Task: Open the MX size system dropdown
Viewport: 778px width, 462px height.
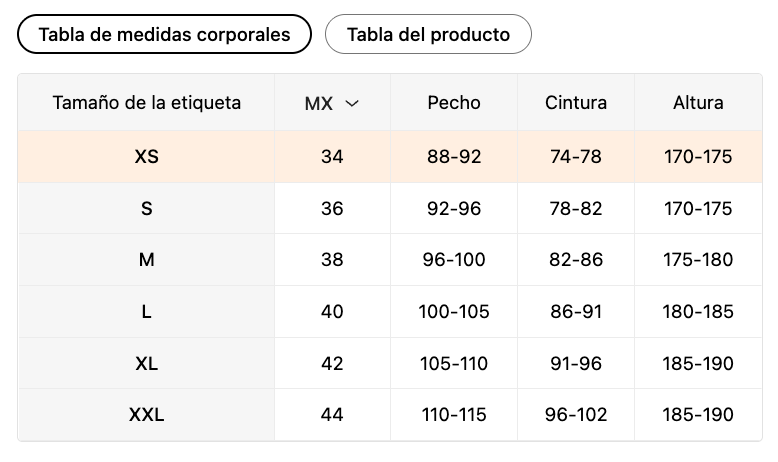Action: click(331, 103)
